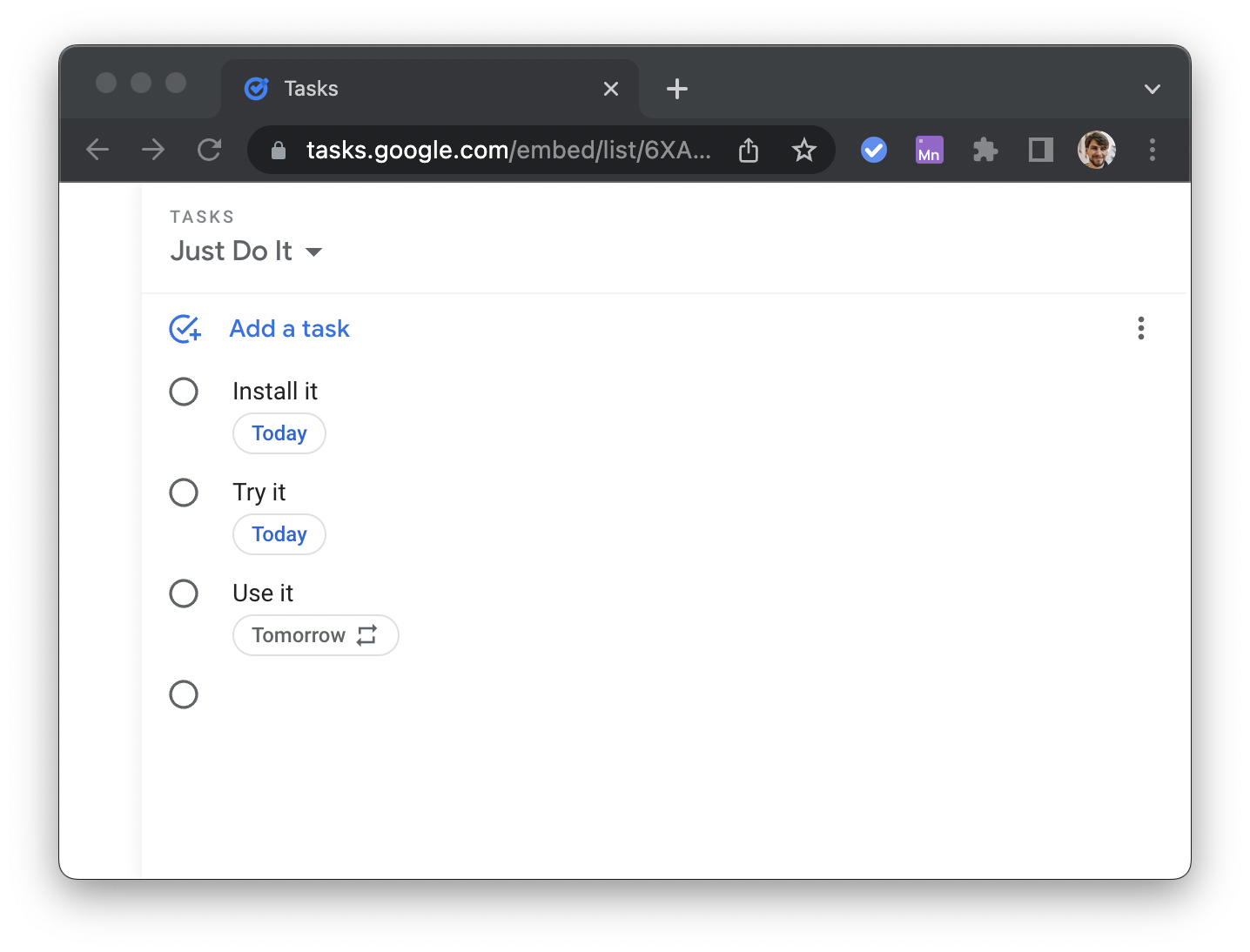The image size is (1250, 952).
Task: Click the purple Mn extension icon
Action: (929, 150)
